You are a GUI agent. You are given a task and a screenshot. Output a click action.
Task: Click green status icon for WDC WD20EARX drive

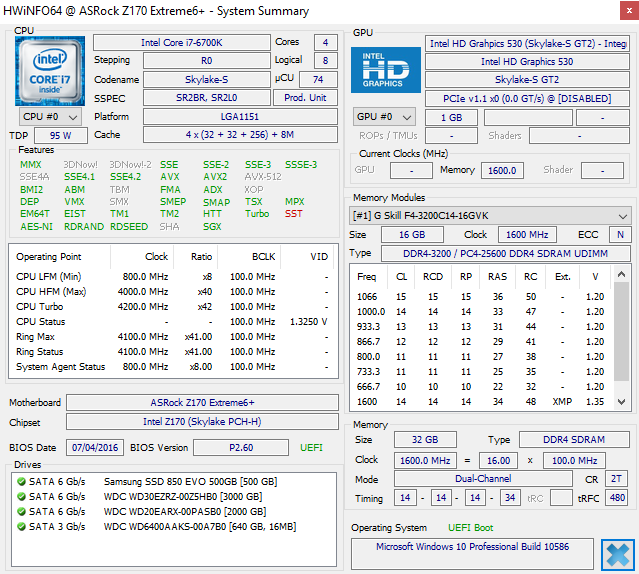click(21, 512)
